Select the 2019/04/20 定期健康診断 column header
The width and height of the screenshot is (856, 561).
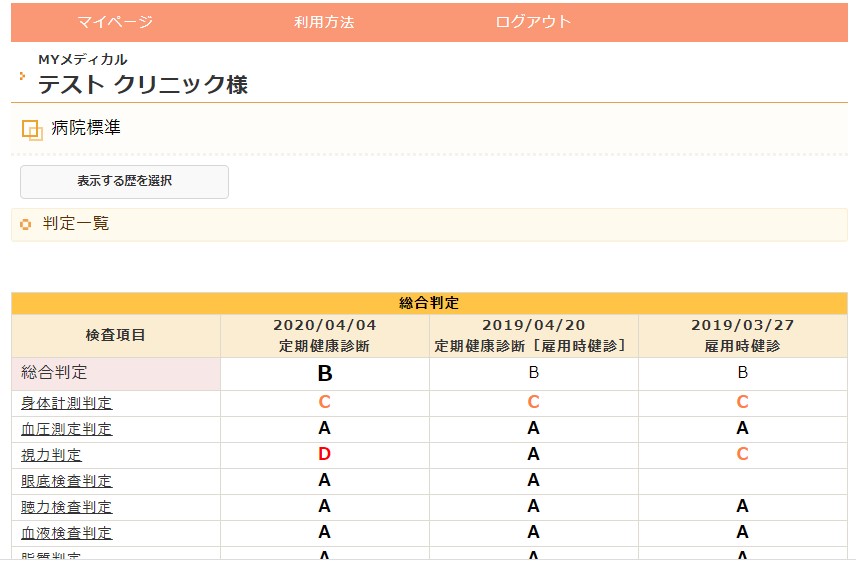[534, 336]
